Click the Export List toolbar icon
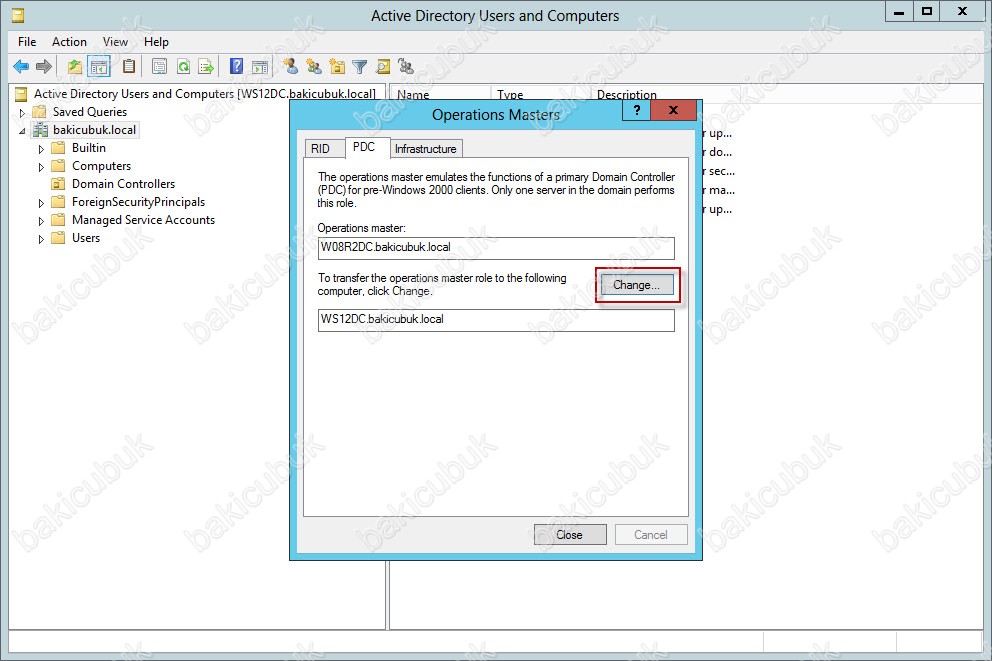 pos(206,66)
